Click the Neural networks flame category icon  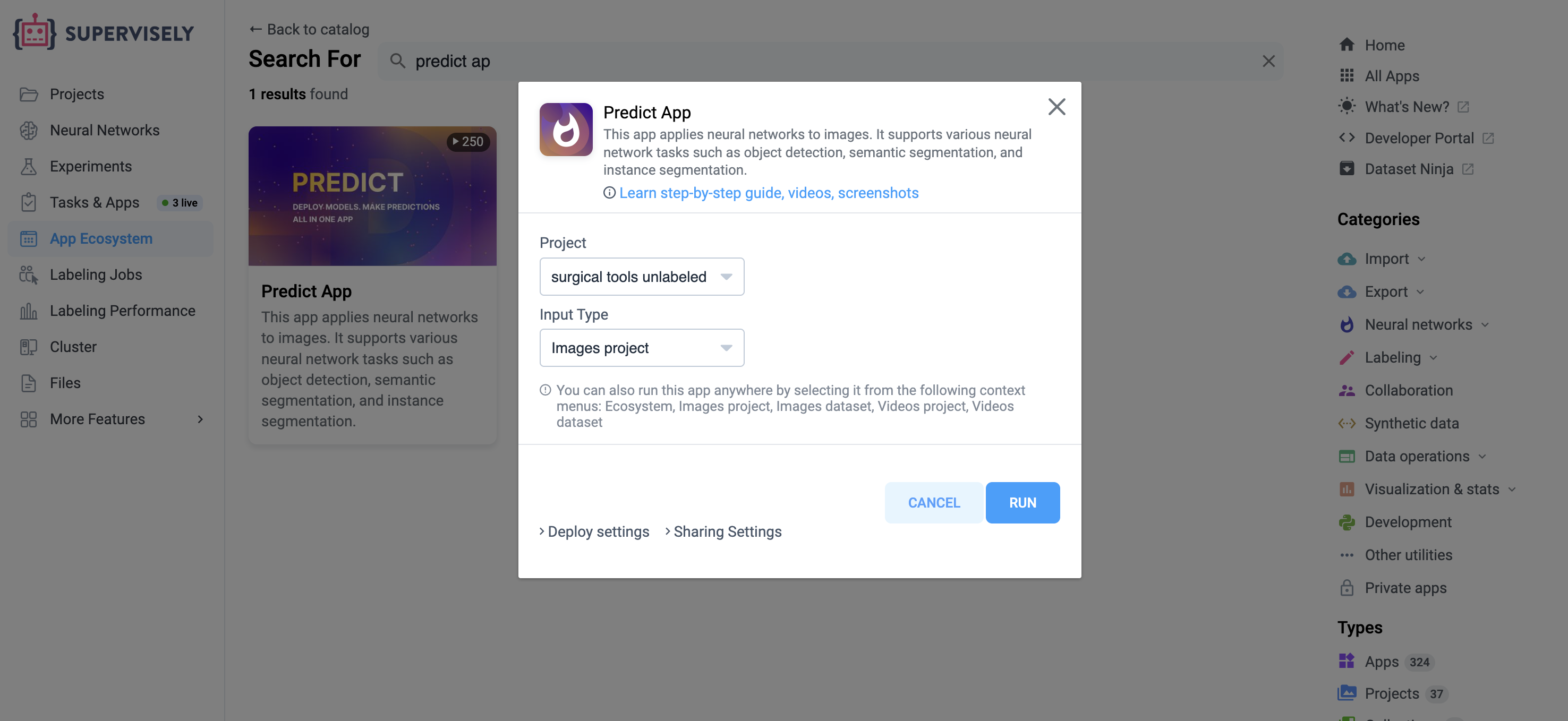click(1347, 325)
